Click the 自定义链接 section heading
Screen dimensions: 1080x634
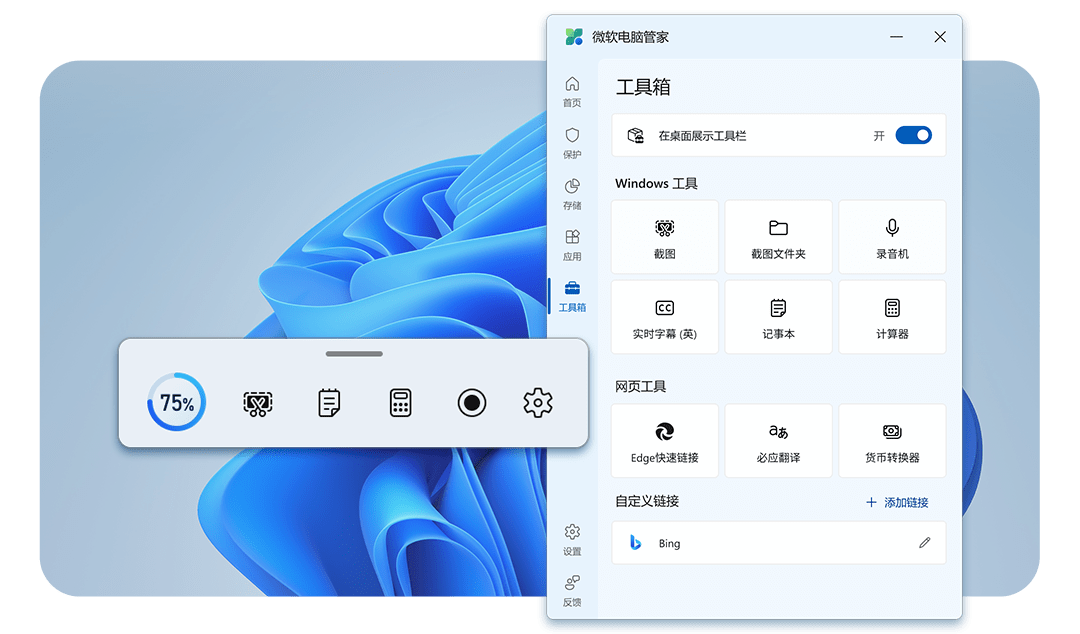click(647, 501)
